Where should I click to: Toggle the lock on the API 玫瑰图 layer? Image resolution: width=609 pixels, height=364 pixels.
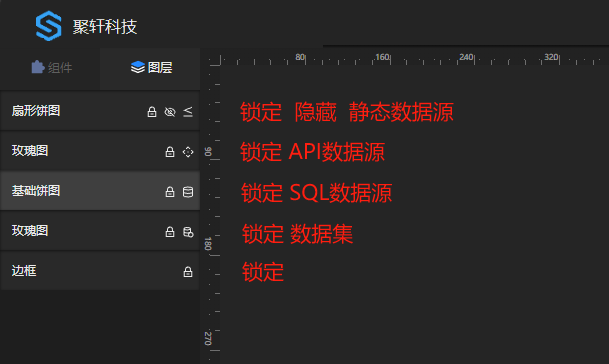(x=170, y=152)
